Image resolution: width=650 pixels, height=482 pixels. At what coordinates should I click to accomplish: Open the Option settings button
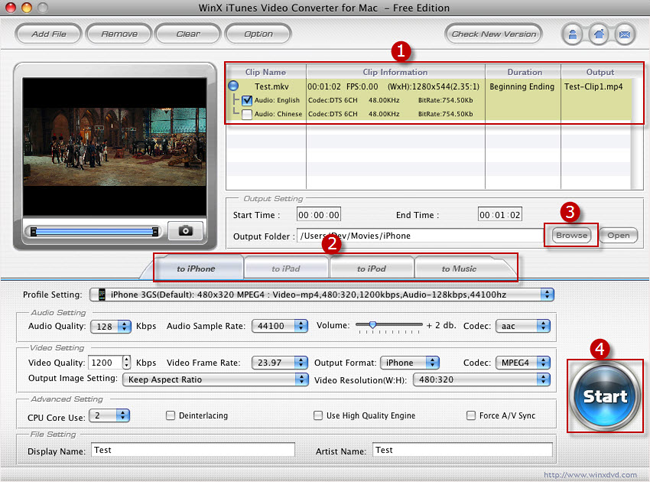pos(258,34)
